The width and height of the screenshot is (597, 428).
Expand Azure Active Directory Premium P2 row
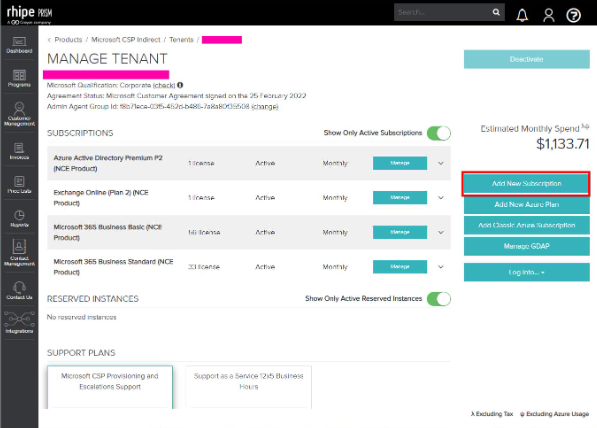pos(441,163)
